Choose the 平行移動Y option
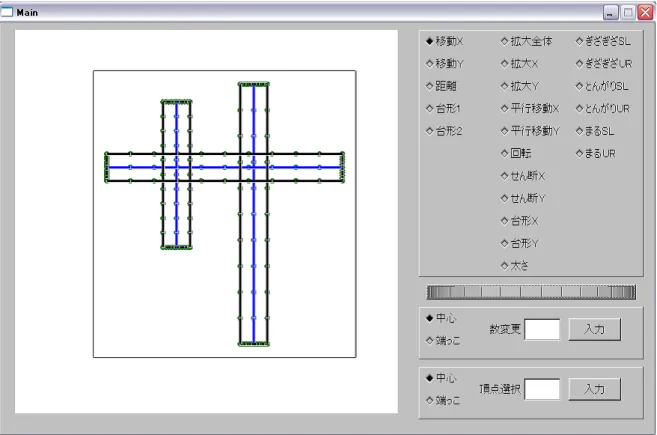The image size is (657, 435). [x=530, y=131]
